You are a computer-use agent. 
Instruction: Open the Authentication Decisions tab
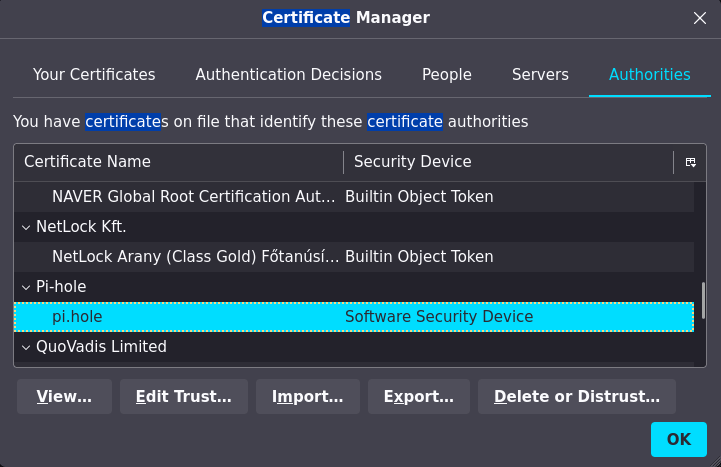[x=289, y=74]
